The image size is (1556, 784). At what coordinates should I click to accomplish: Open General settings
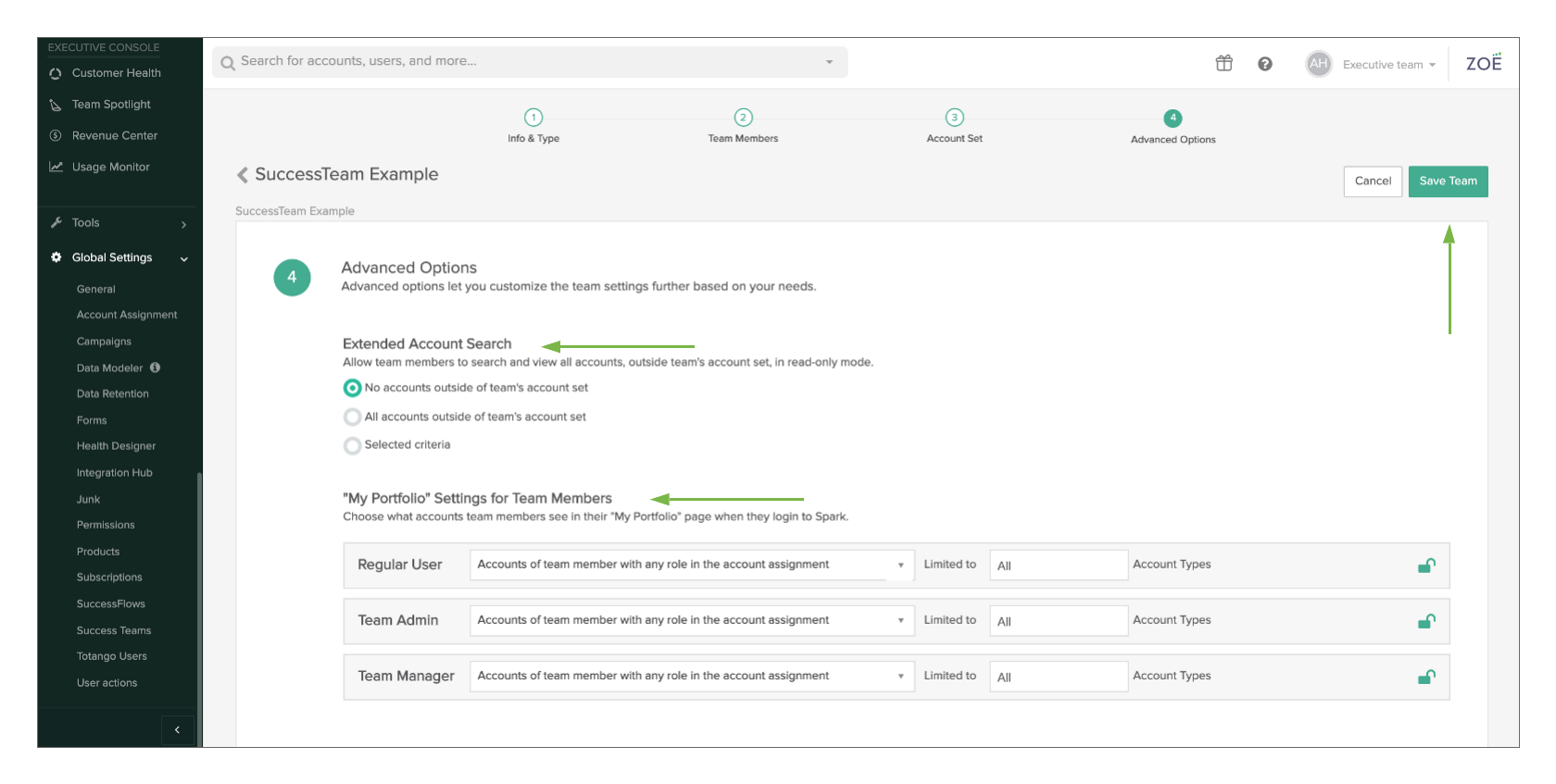[x=96, y=290]
